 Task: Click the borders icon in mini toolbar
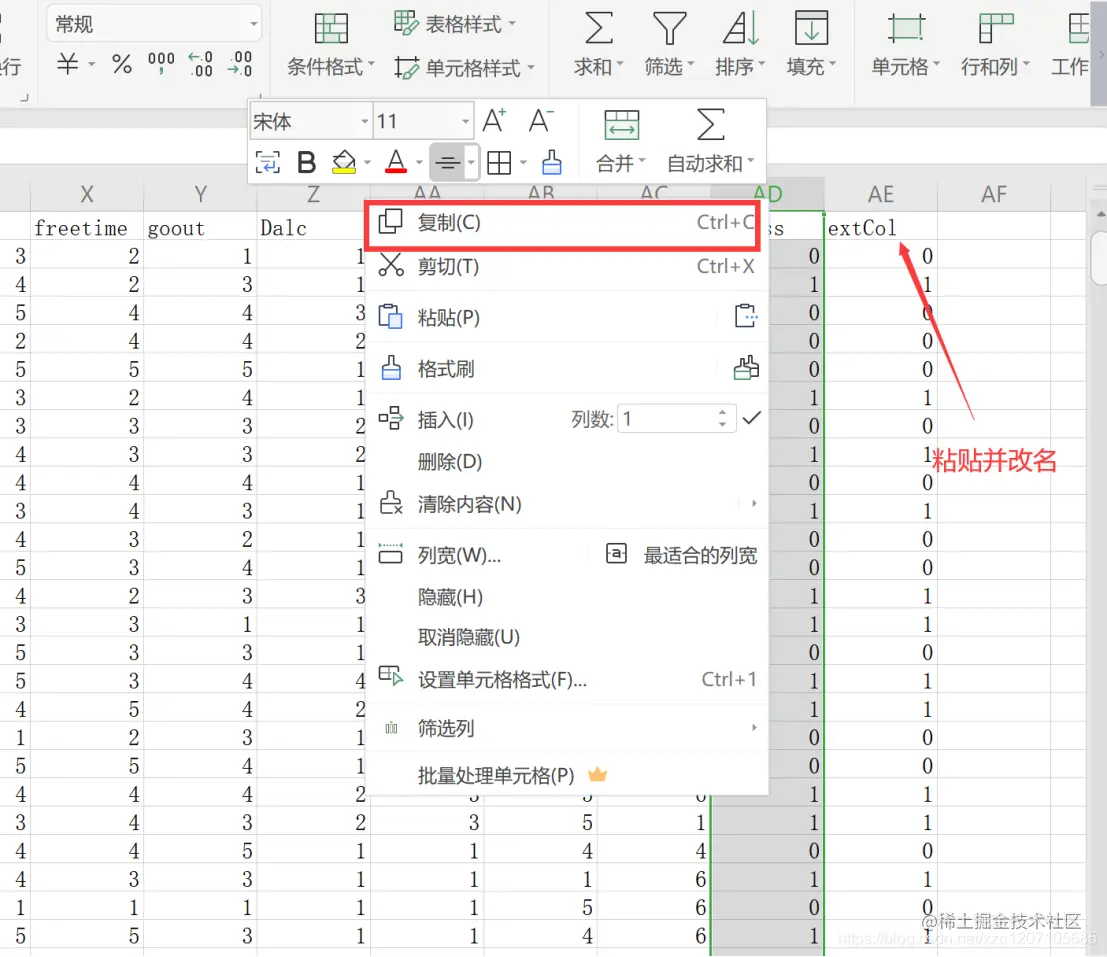tap(499, 163)
